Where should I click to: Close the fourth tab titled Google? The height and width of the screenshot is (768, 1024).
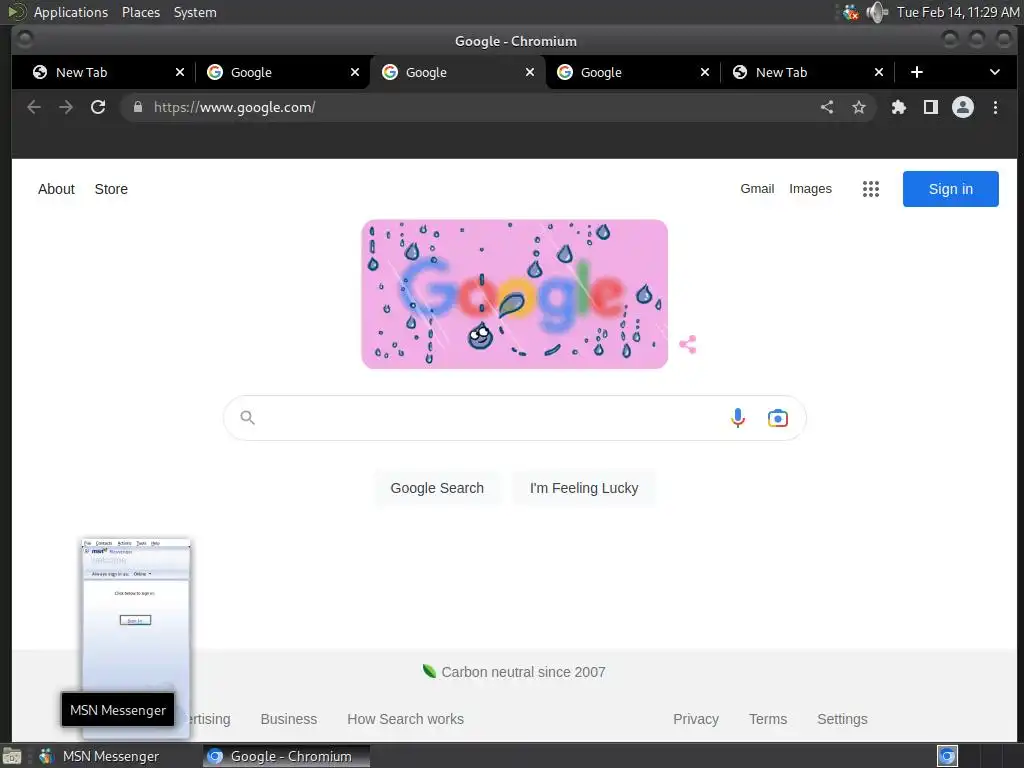click(x=705, y=72)
